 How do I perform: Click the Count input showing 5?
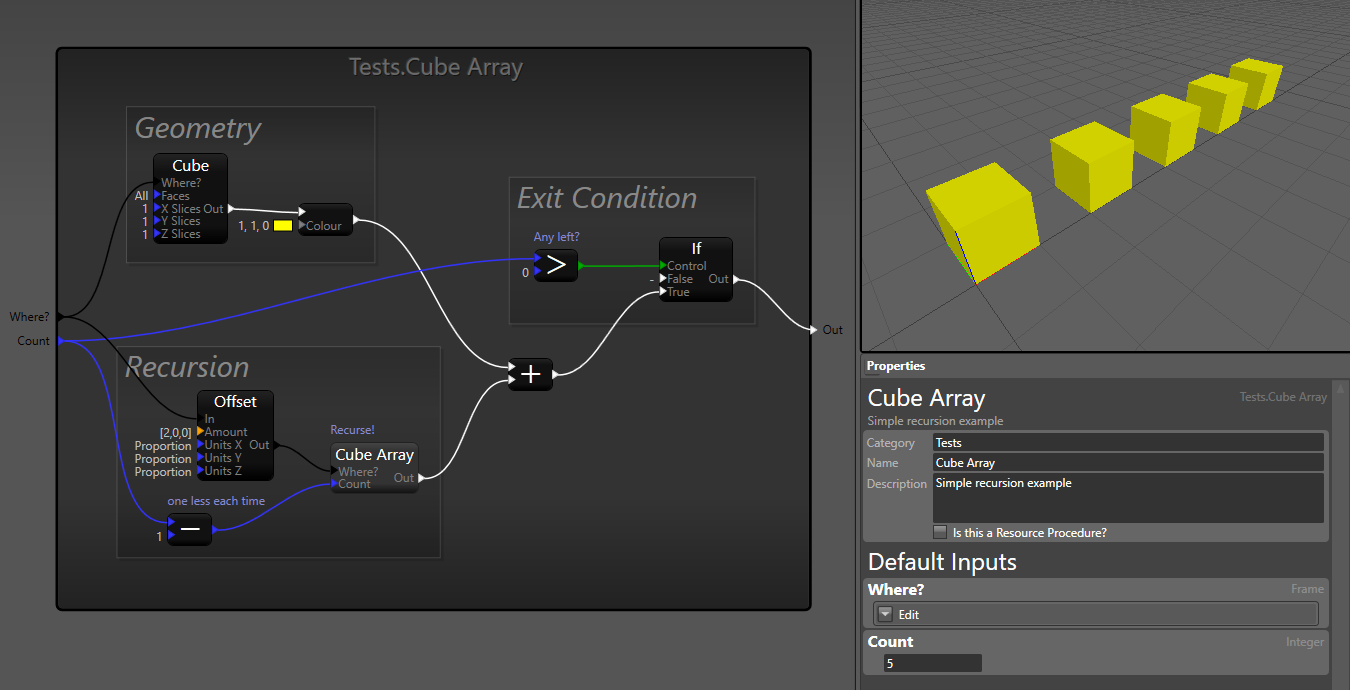coord(932,662)
